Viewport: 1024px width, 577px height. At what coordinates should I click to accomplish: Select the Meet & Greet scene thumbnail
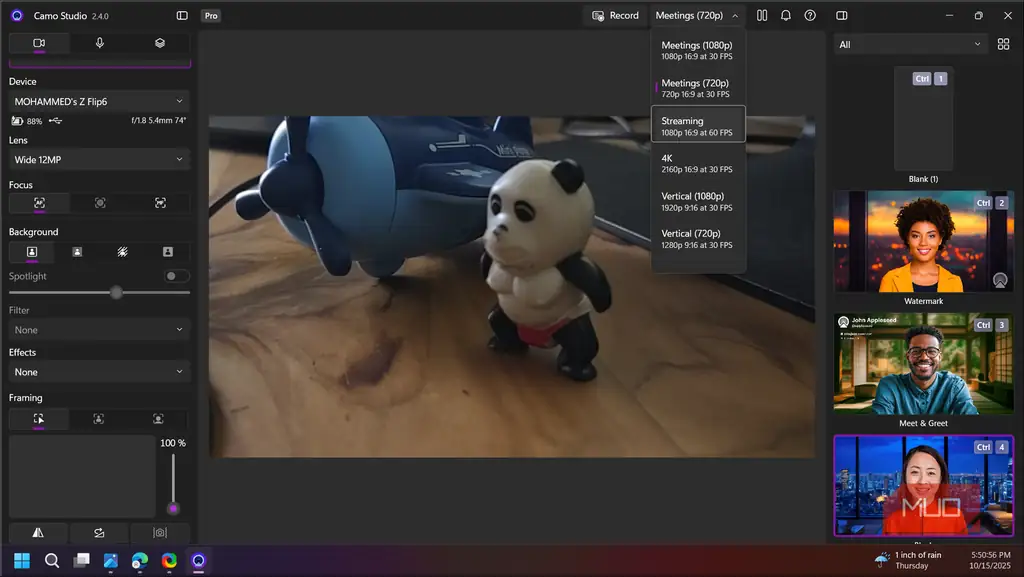(923, 364)
